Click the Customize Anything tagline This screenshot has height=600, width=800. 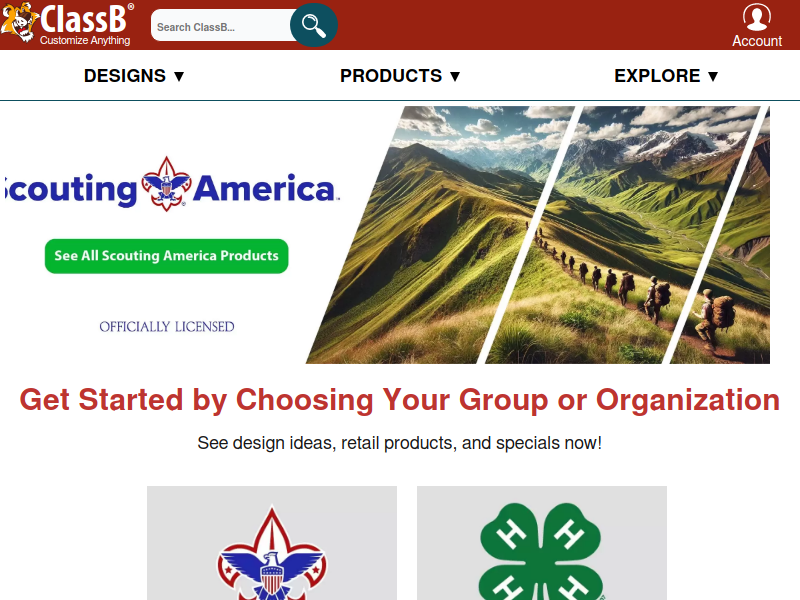point(85,40)
